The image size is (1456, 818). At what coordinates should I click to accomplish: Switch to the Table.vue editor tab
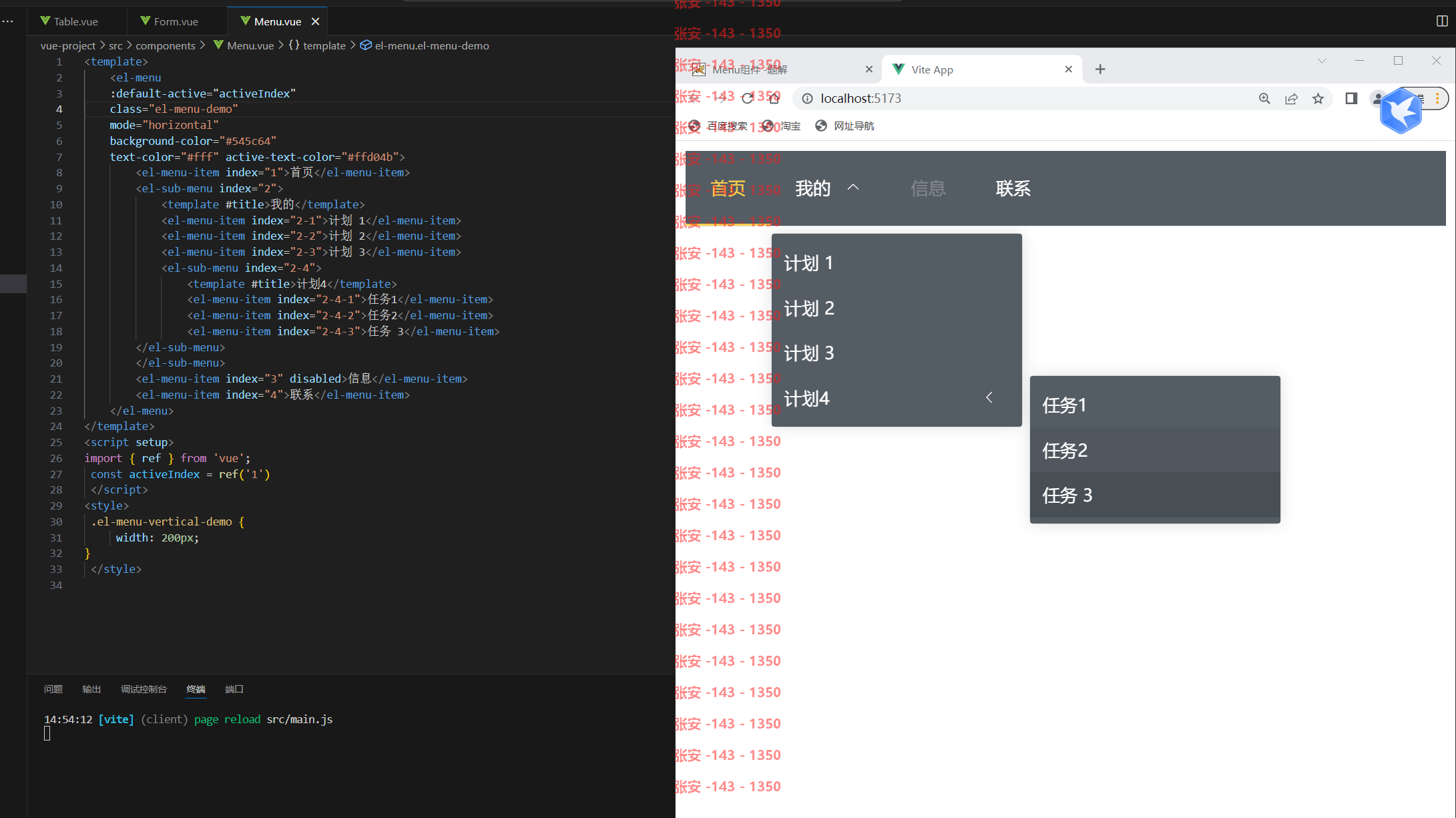pyautogui.click(x=69, y=21)
